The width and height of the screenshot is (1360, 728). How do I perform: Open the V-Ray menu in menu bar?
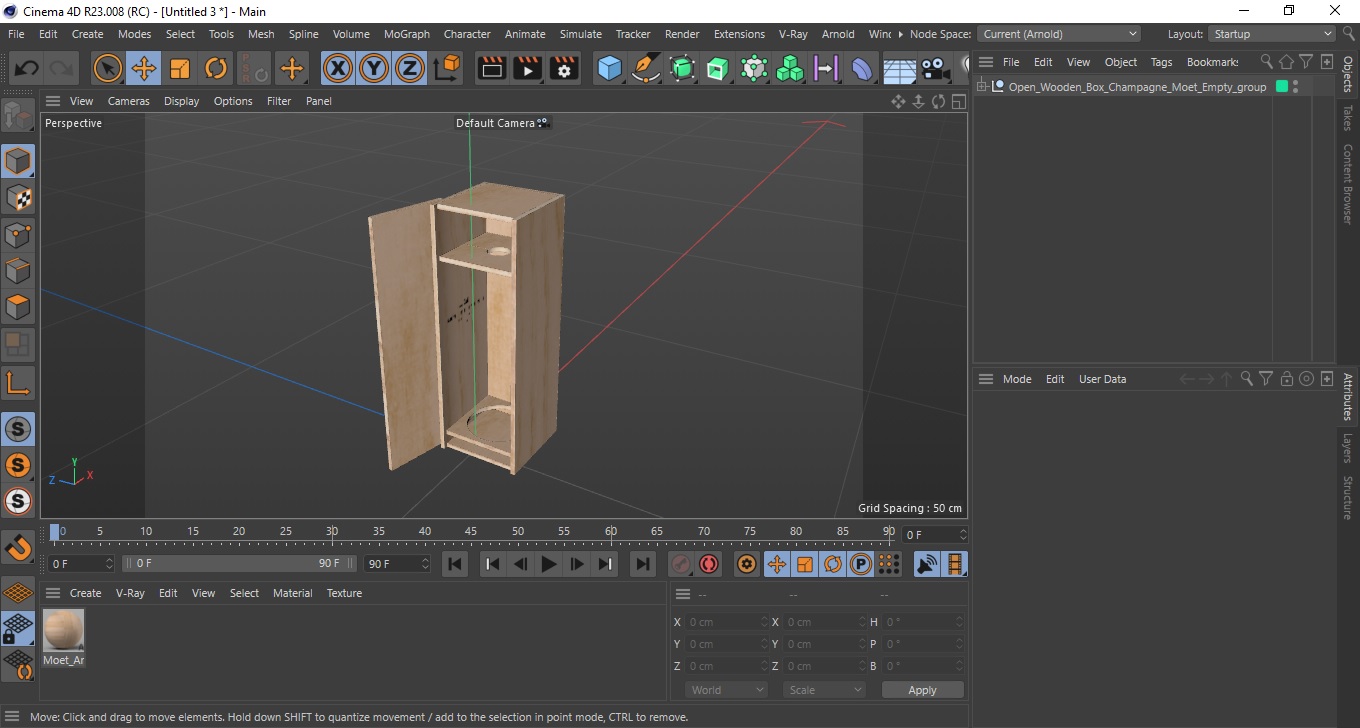[x=792, y=34]
